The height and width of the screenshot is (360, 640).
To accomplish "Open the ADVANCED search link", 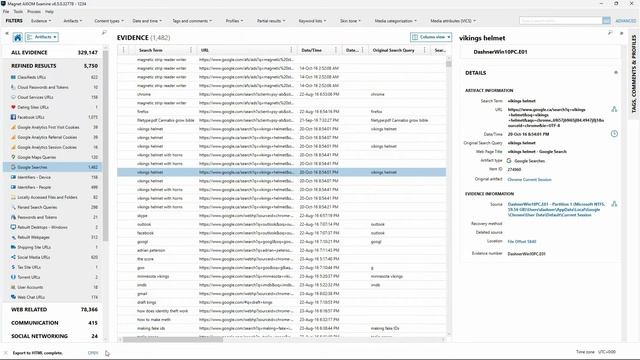I will point(625,21).
